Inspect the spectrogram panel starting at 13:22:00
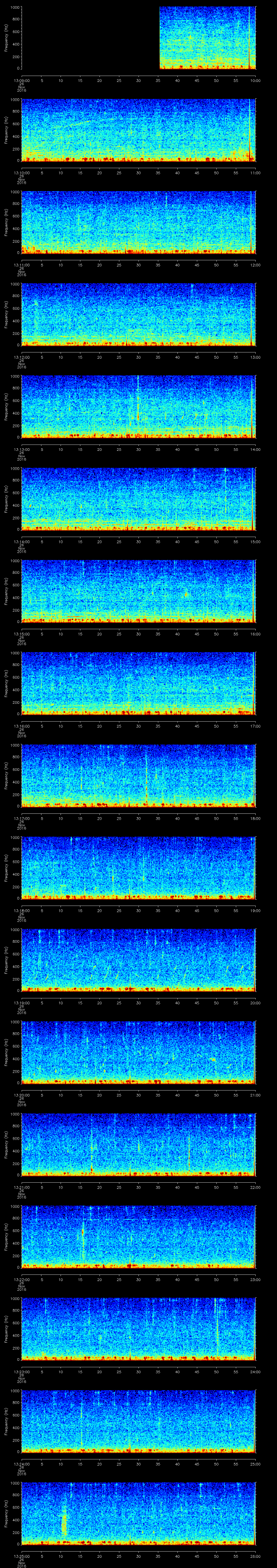The width and height of the screenshot is (277, 1568). (x=139, y=1237)
